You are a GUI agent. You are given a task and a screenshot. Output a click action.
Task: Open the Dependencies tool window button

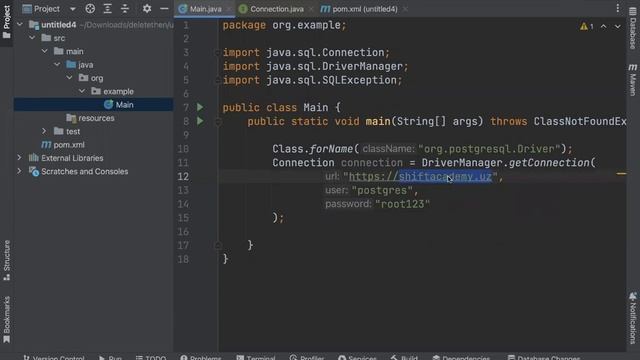[x=461, y=357]
